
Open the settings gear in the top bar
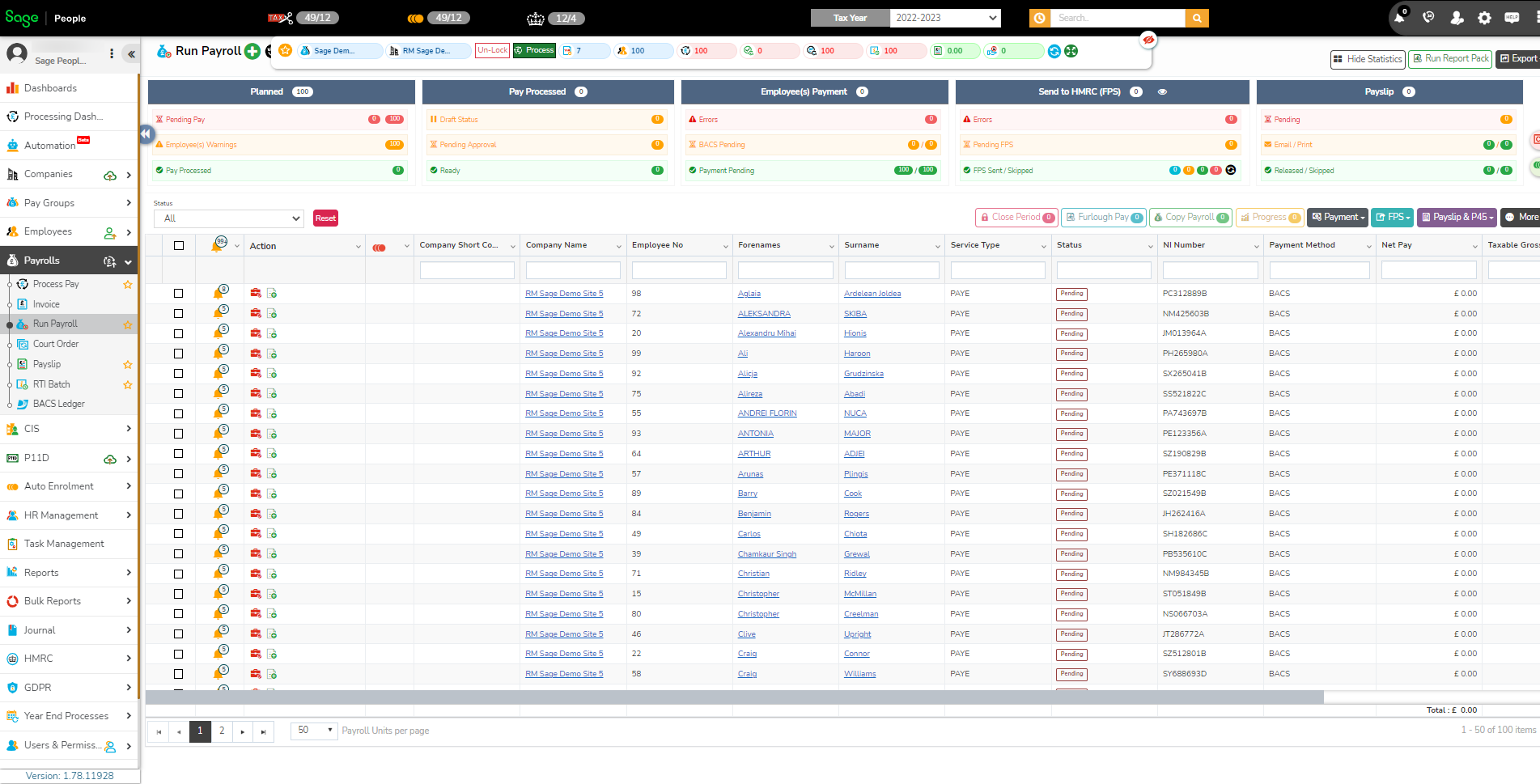(1484, 17)
